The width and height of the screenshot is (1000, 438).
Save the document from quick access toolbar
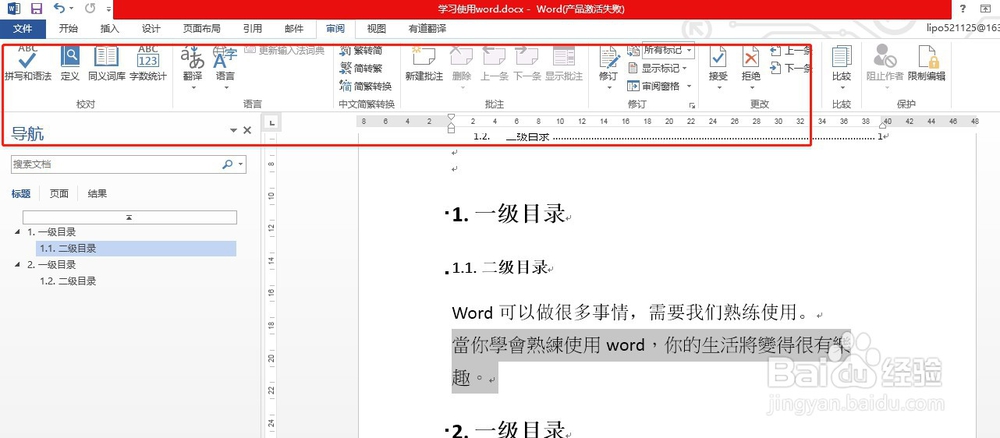[36, 9]
